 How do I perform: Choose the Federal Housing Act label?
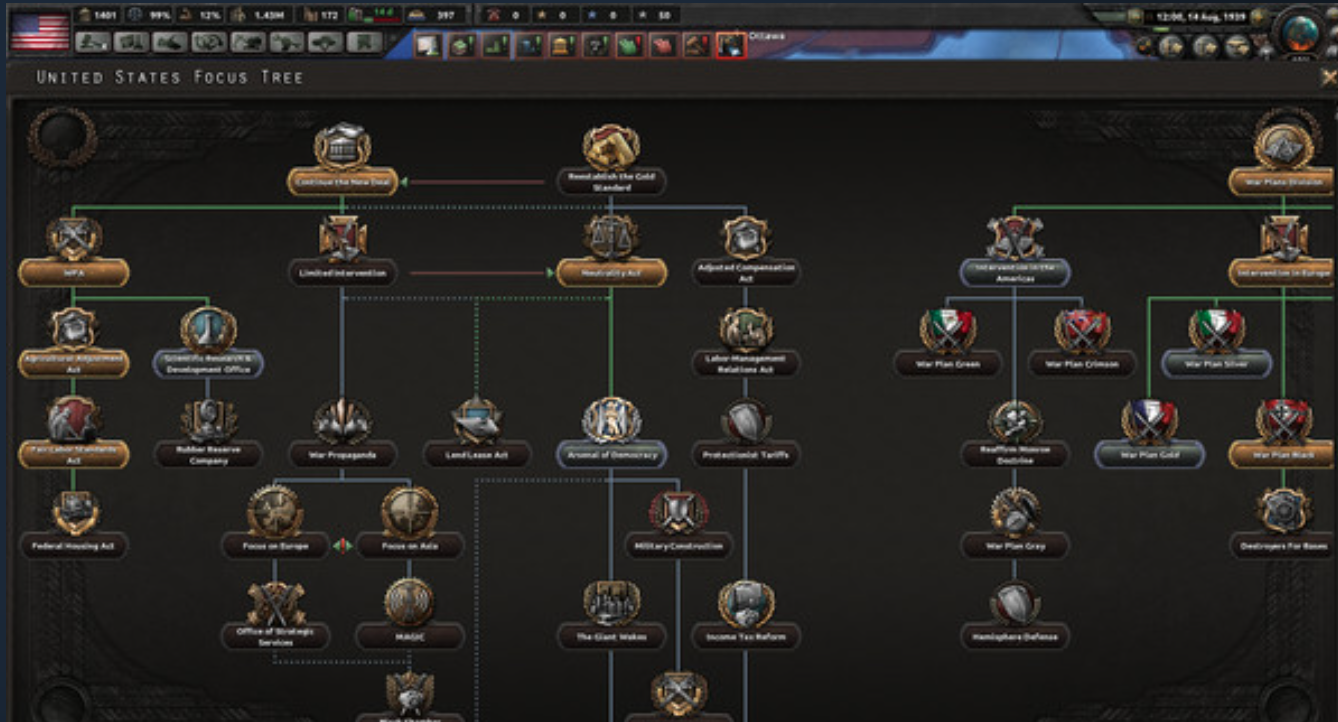74,546
